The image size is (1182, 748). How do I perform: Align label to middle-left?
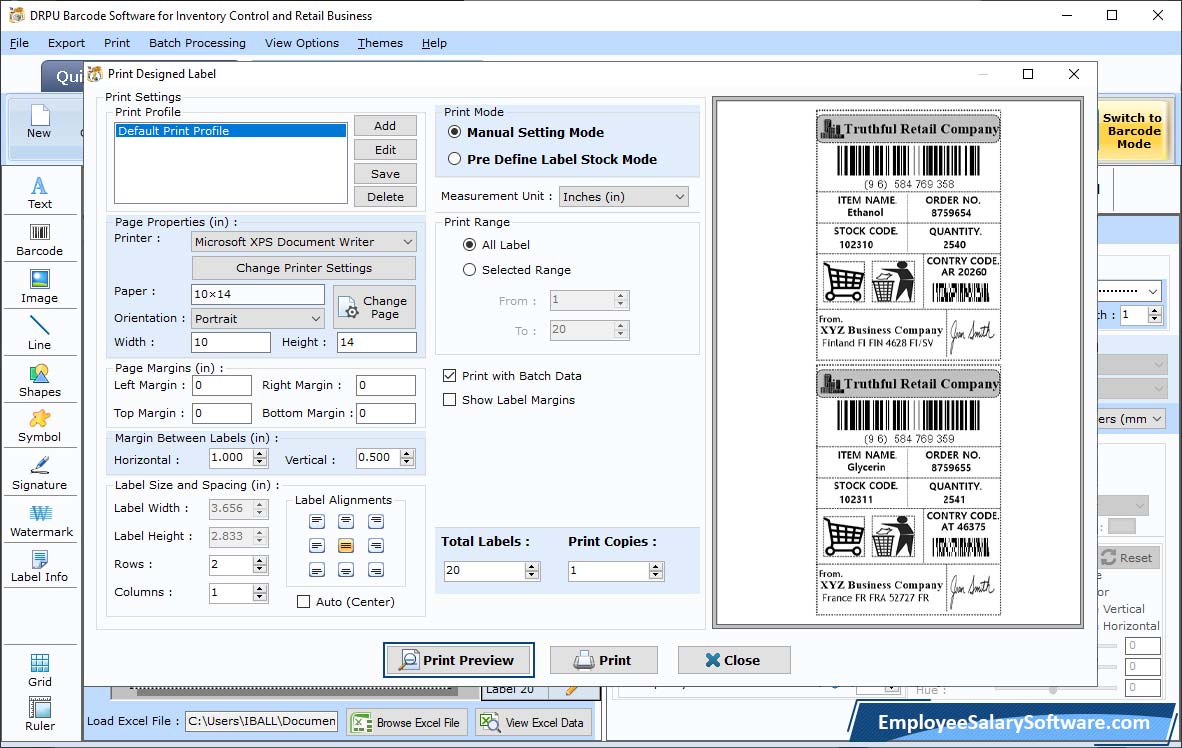pos(317,545)
